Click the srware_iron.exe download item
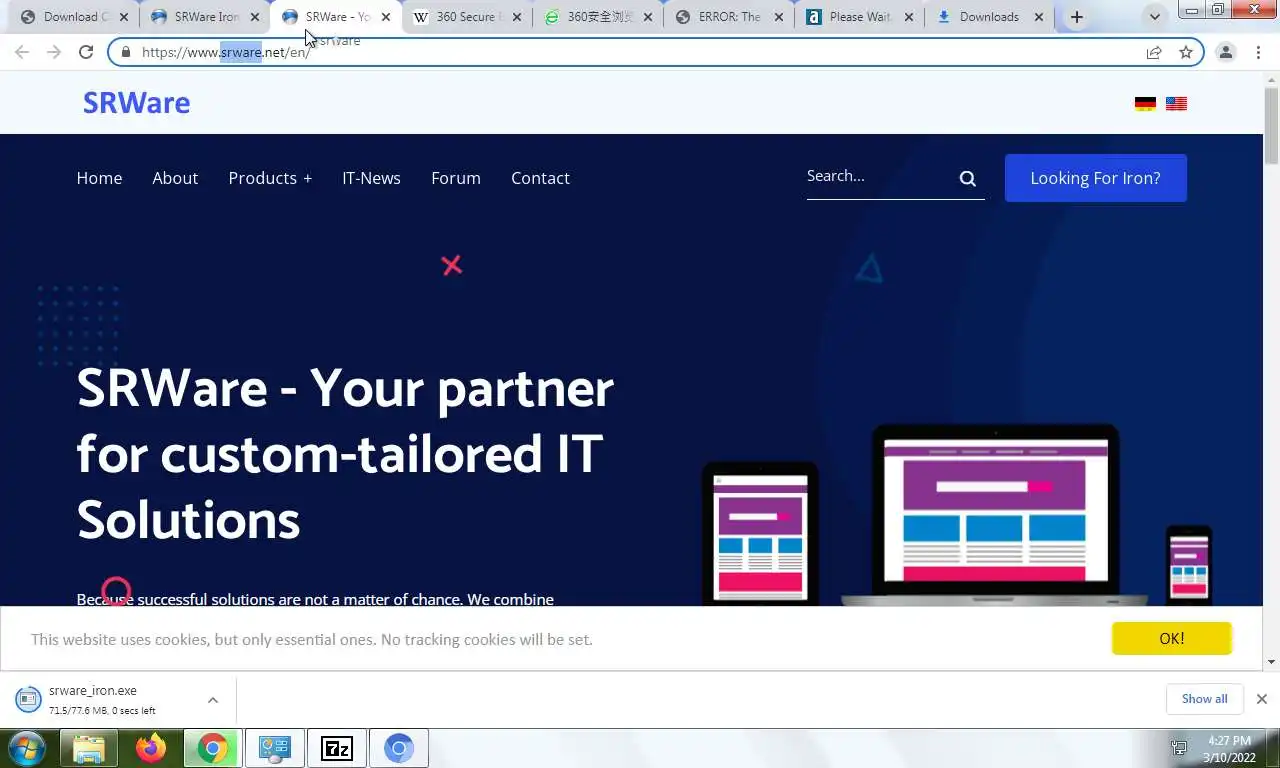Image resolution: width=1280 pixels, height=768 pixels. pyautogui.click(x=100, y=699)
